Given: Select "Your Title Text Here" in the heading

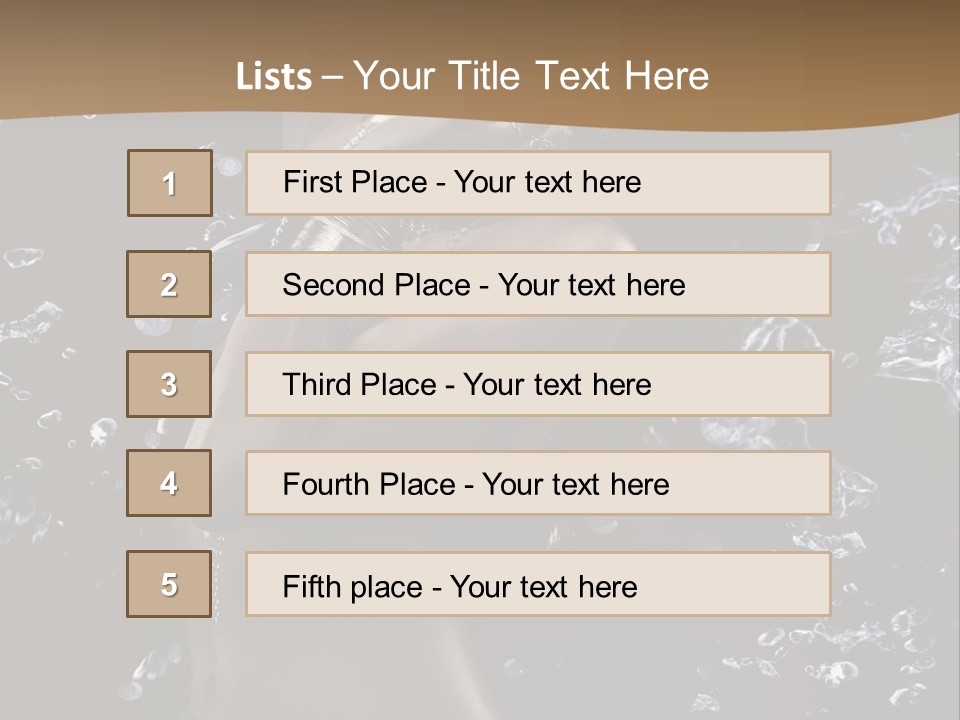Looking at the screenshot, I should [531, 76].
